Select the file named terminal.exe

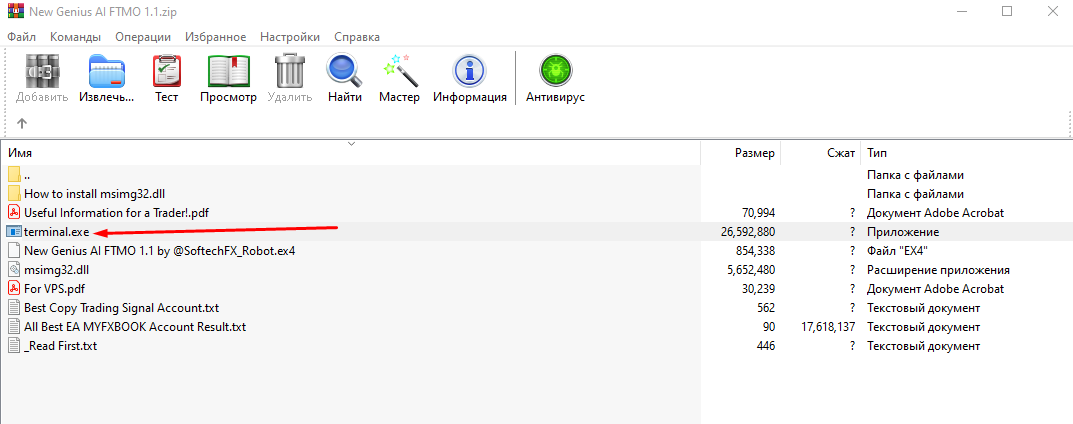[57, 232]
